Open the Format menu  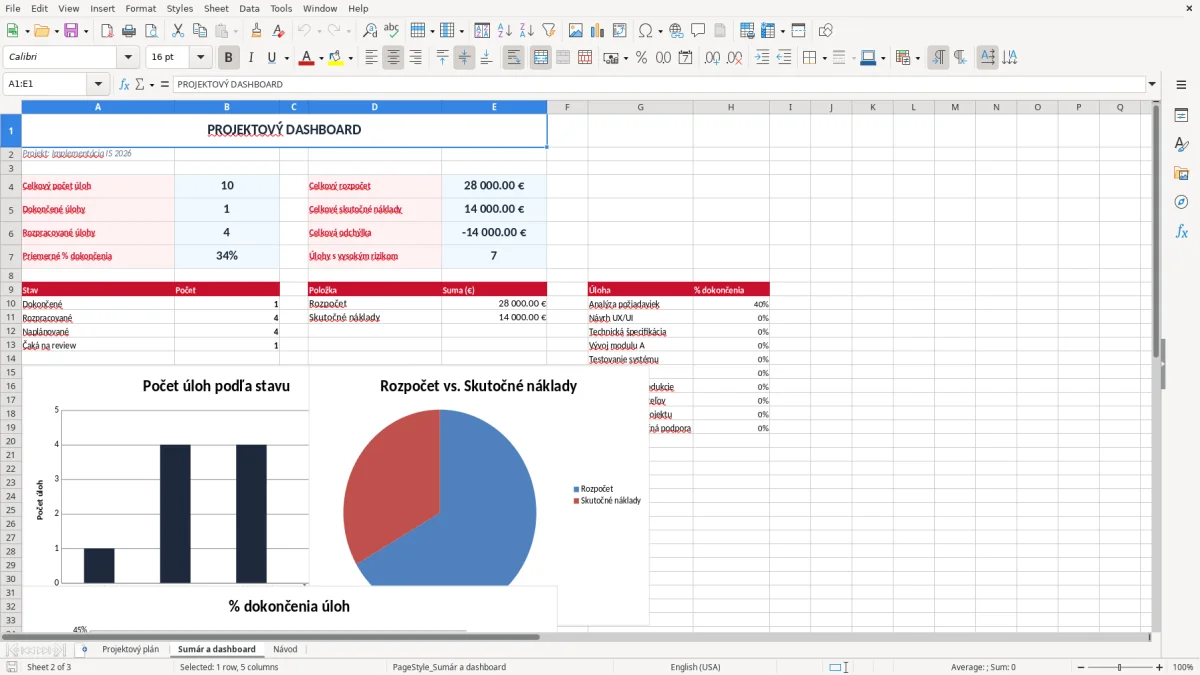tap(140, 8)
